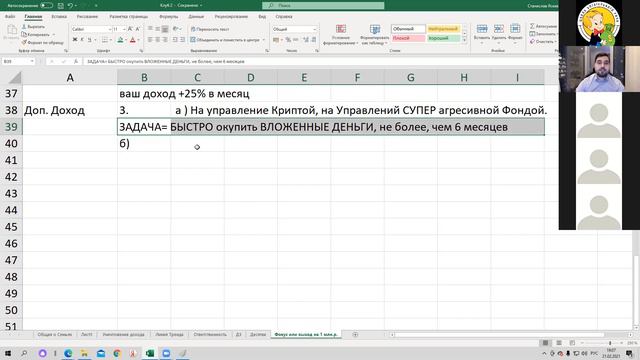Open the Ответственность sheet tab
This screenshot has width=640, height=360.
point(210,334)
